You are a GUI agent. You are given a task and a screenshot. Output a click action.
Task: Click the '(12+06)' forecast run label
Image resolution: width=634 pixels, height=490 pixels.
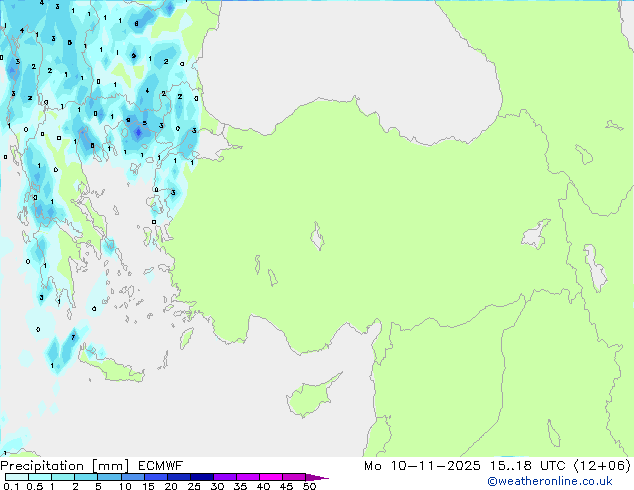(602, 466)
